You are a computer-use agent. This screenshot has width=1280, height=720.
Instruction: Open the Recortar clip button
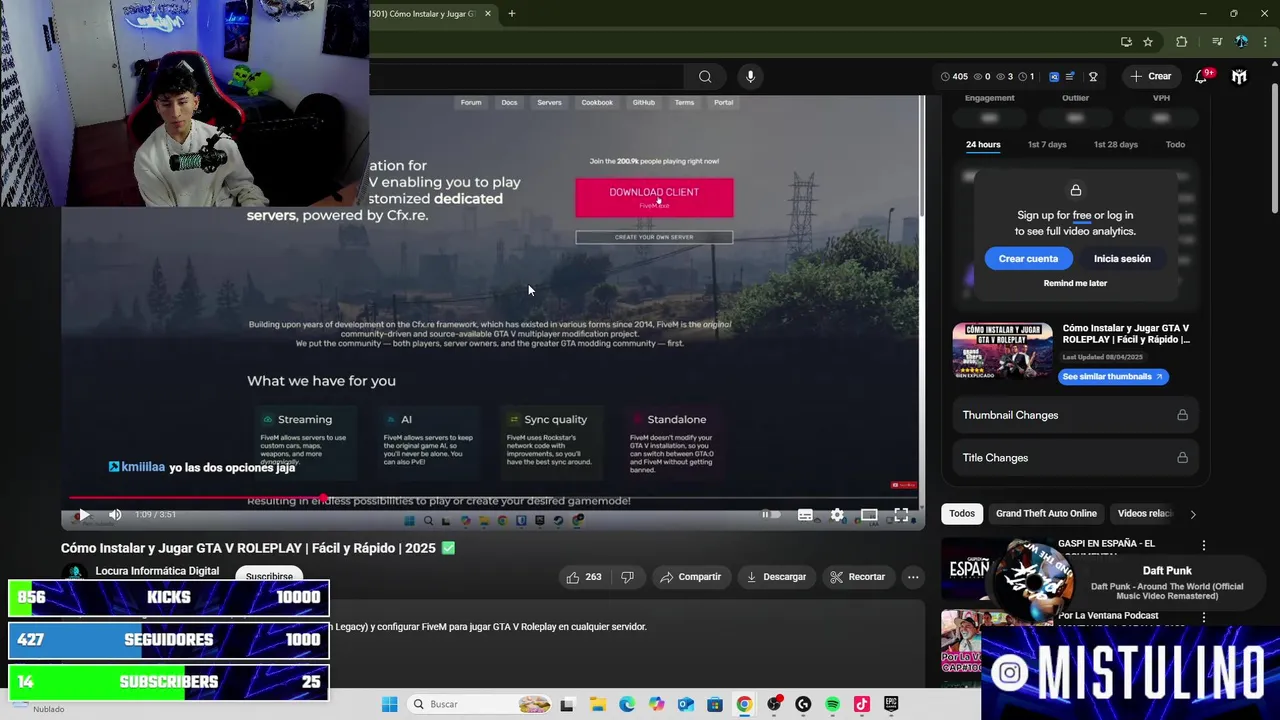(858, 577)
